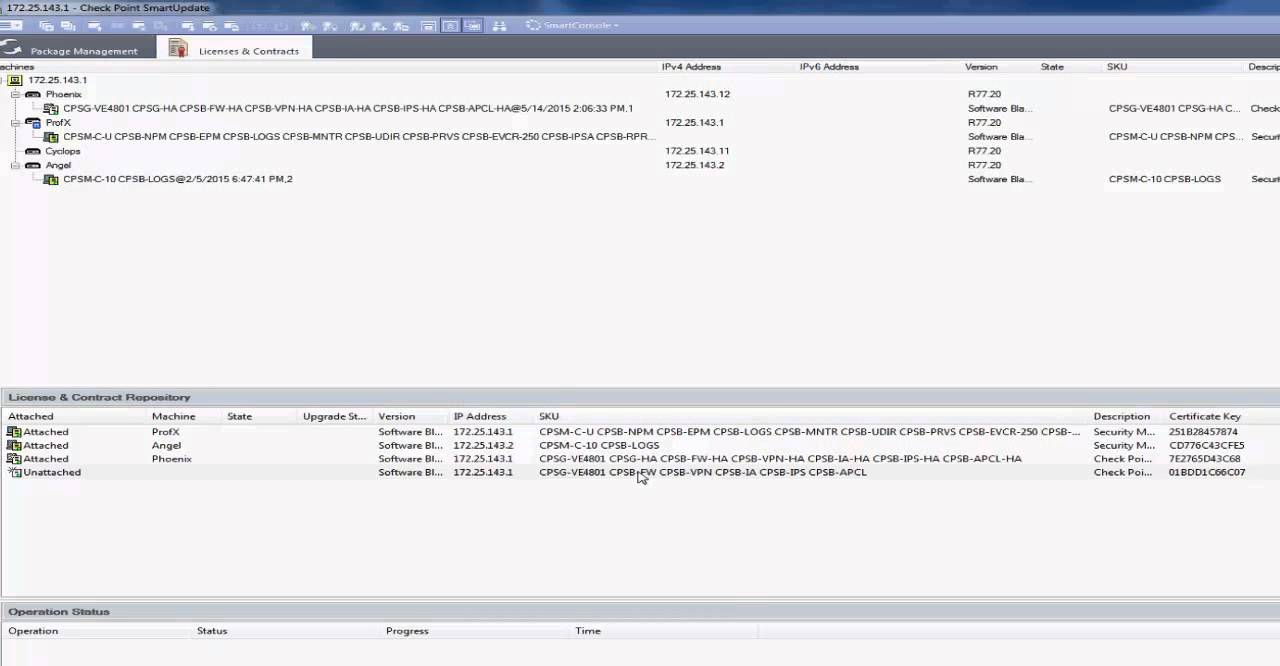Click certificate key CD776C43CFE5
This screenshot has height=666, width=1280.
tap(1206, 445)
